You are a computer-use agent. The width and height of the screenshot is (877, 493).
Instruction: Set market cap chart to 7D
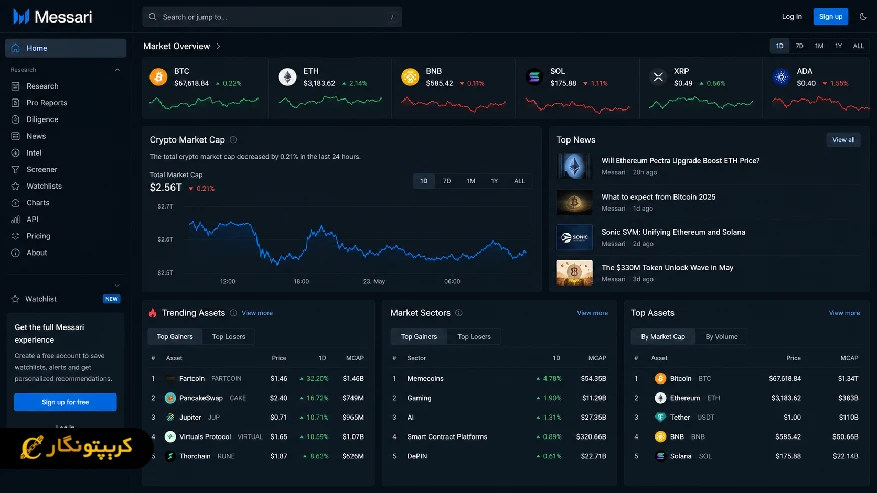point(447,181)
